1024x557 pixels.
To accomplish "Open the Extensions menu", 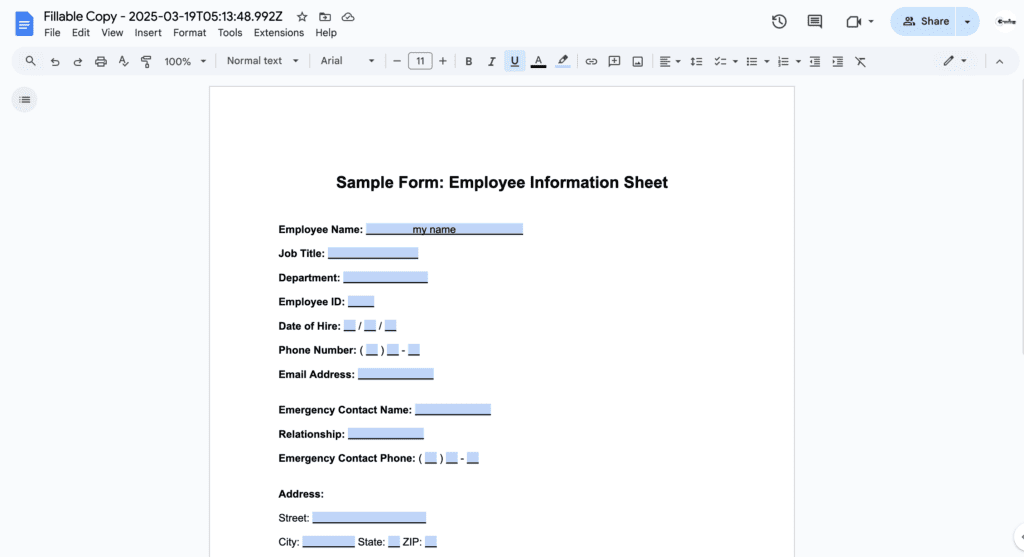I will [279, 33].
